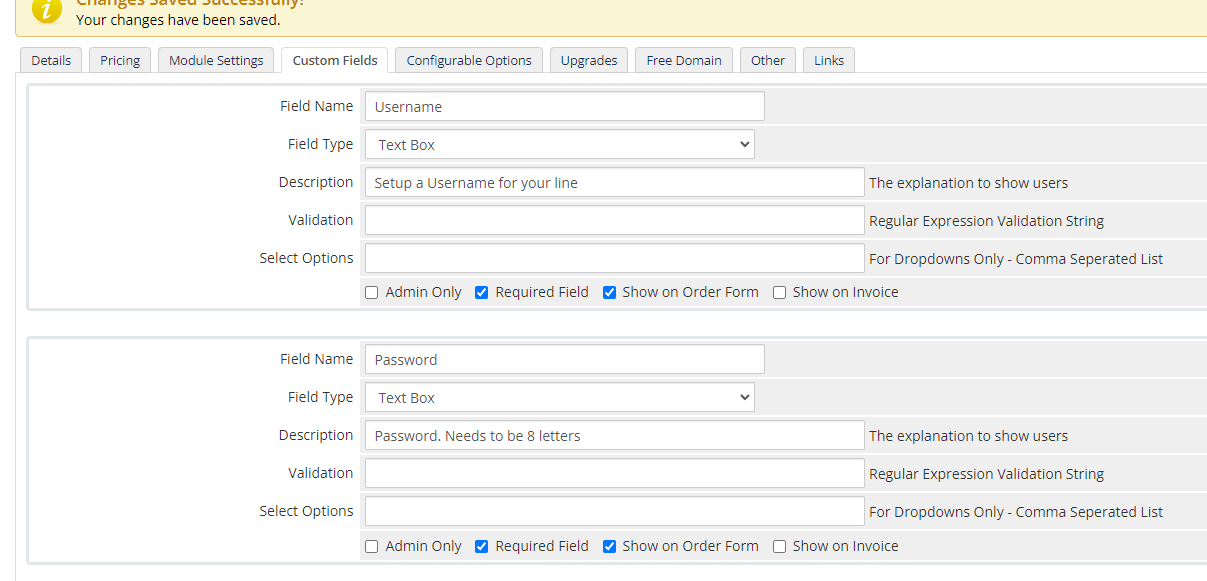Open Field Type dropdown for Password field

point(559,398)
